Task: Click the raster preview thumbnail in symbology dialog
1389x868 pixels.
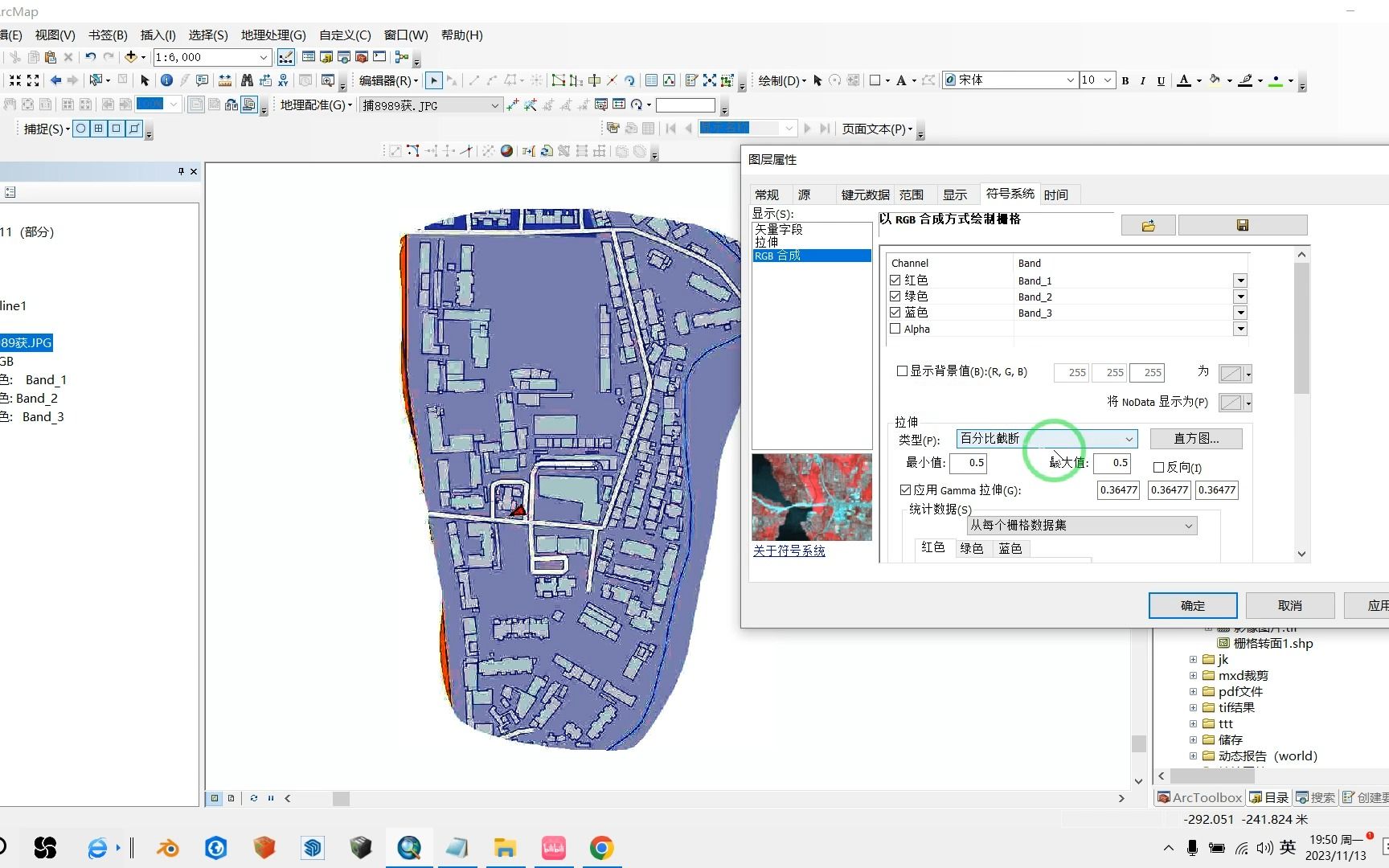Action: [811, 497]
